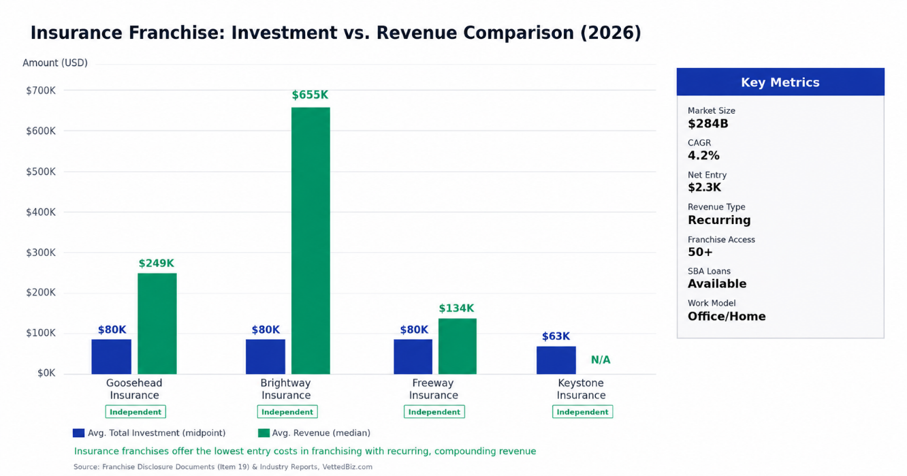Screen dimensions: 907x476
Task: Click the Independent badge under Freeway Insurance
Action: pyautogui.click(x=434, y=412)
